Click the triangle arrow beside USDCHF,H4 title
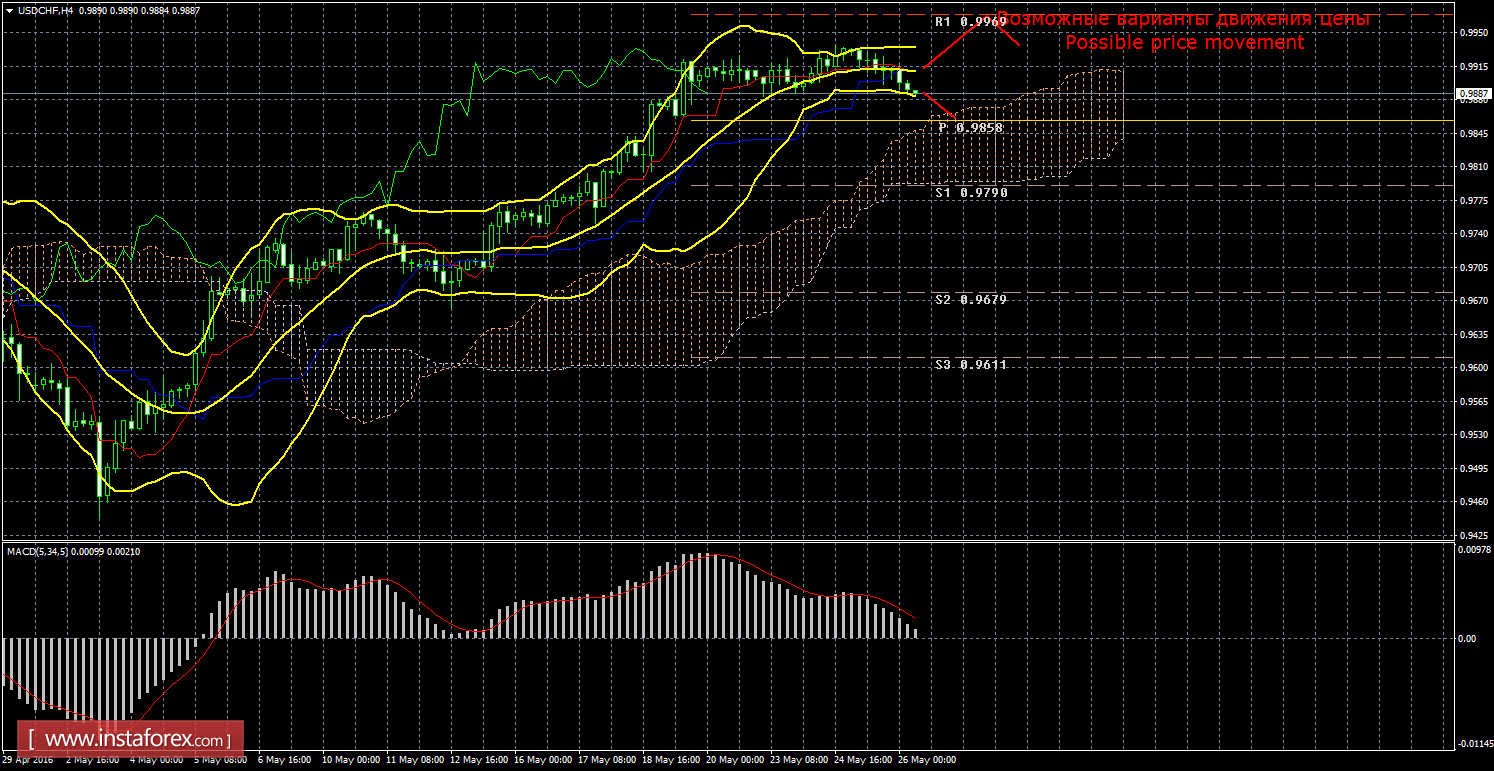 tap(8, 12)
